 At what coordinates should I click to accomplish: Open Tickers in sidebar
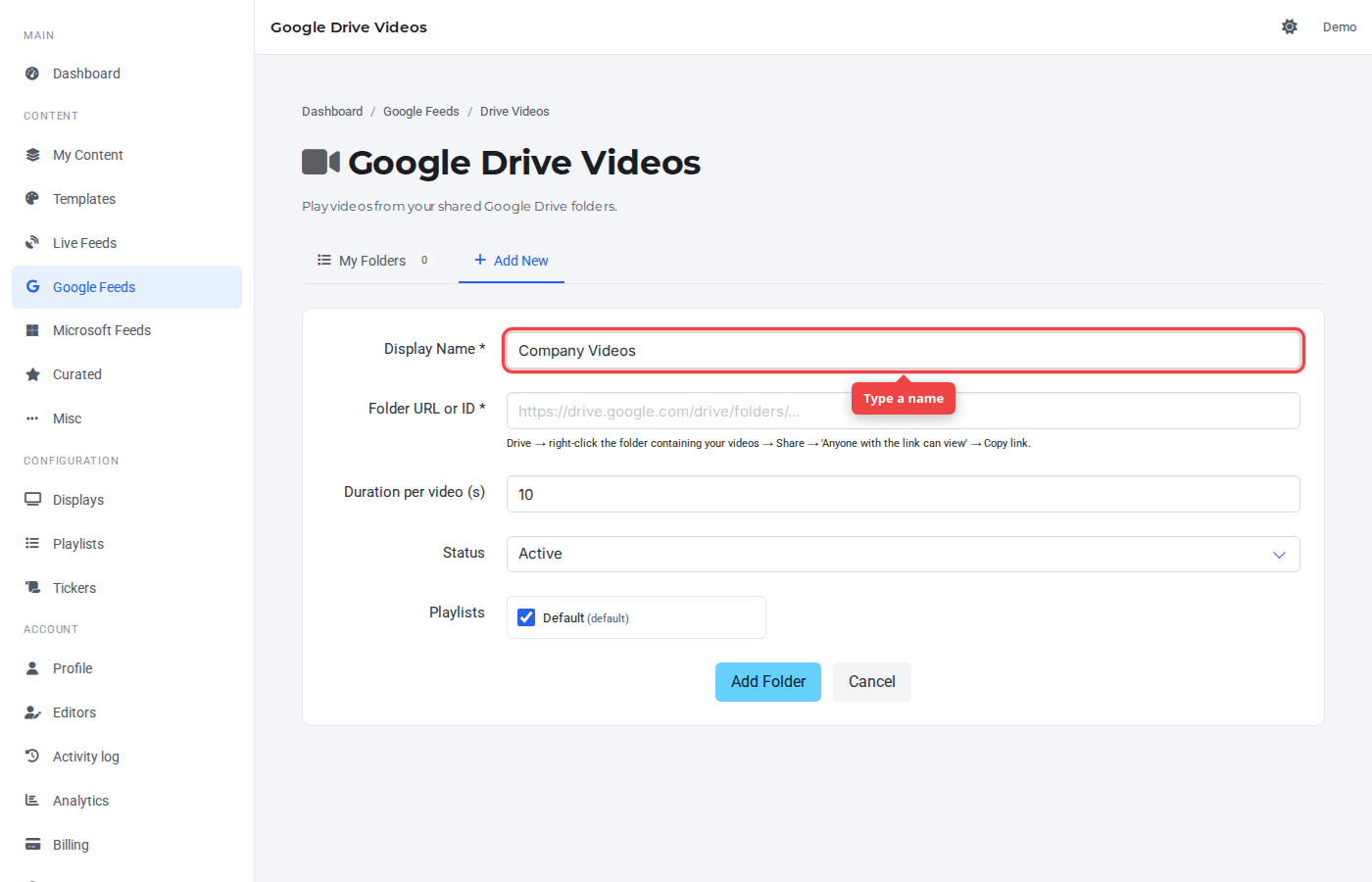coord(127,588)
